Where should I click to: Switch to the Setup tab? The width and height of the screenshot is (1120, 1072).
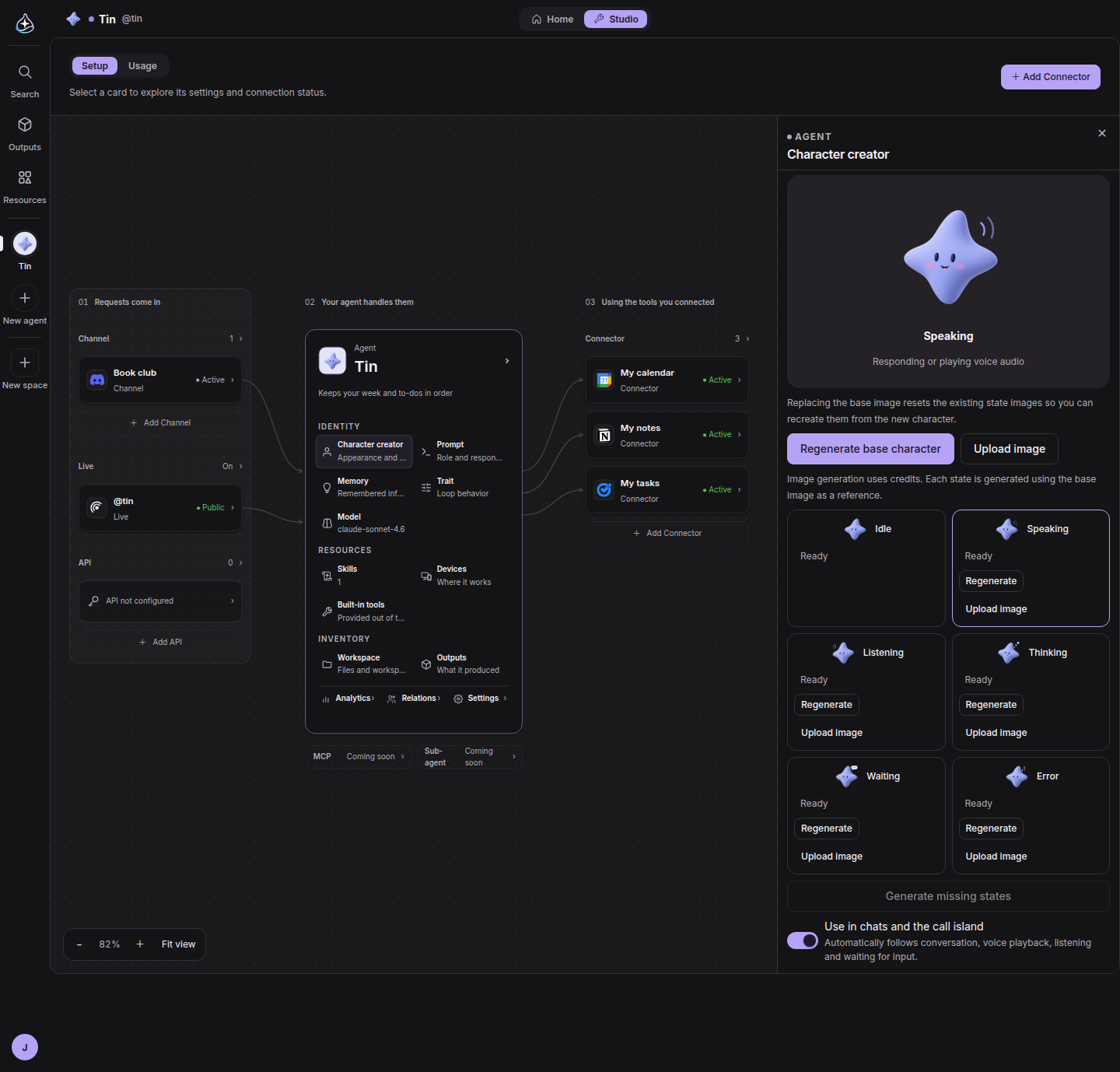pos(95,66)
